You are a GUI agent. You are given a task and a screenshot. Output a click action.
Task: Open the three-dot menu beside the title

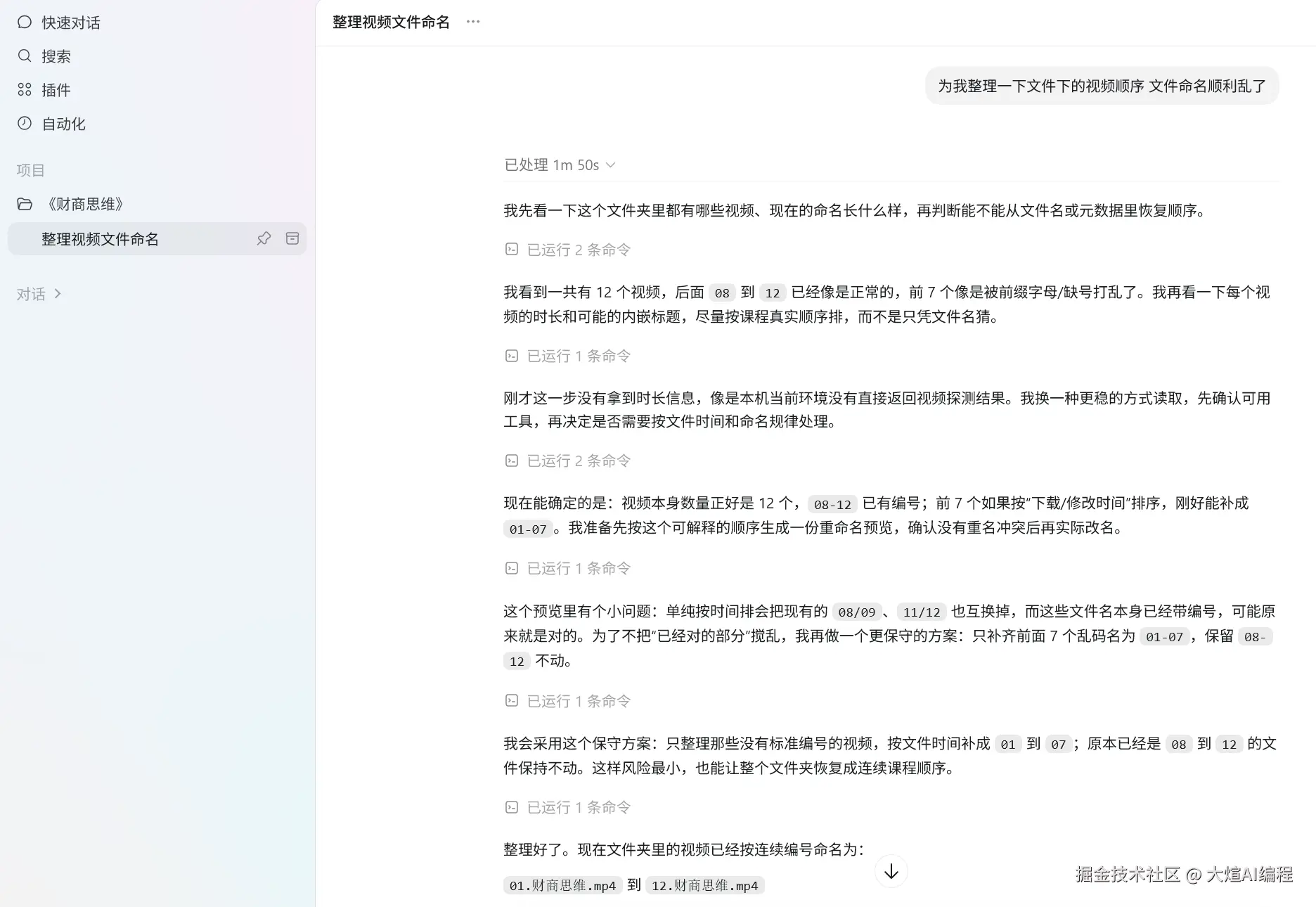pyautogui.click(x=473, y=22)
